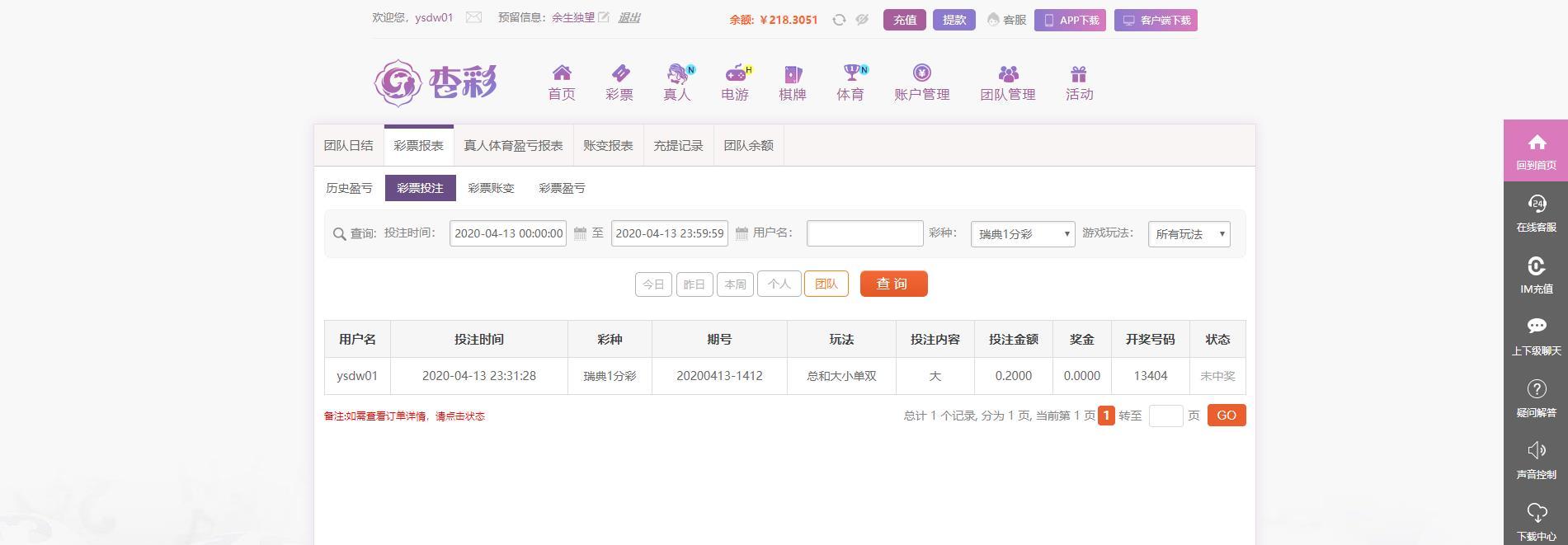Click the 期号 20200413-1412 cell
The width and height of the screenshot is (1568, 545).
719,376
